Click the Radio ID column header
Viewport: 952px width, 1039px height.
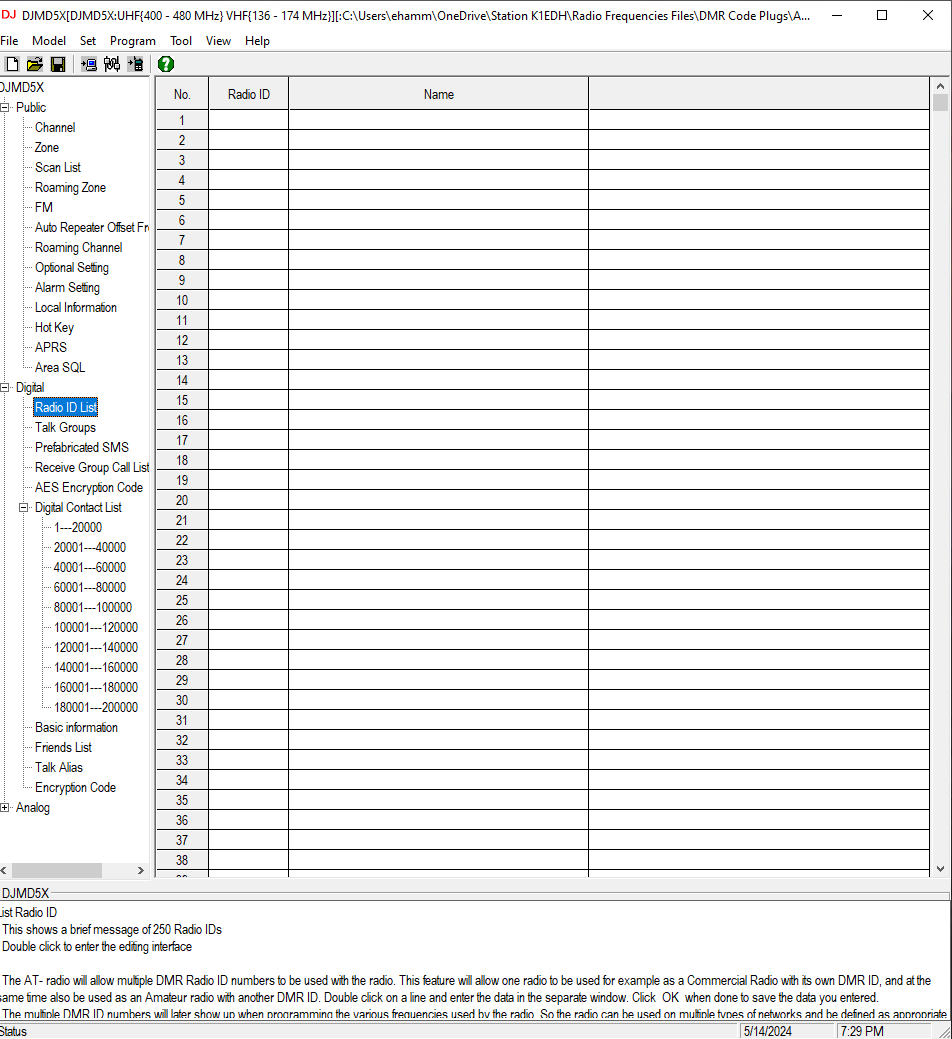pyautogui.click(x=248, y=94)
